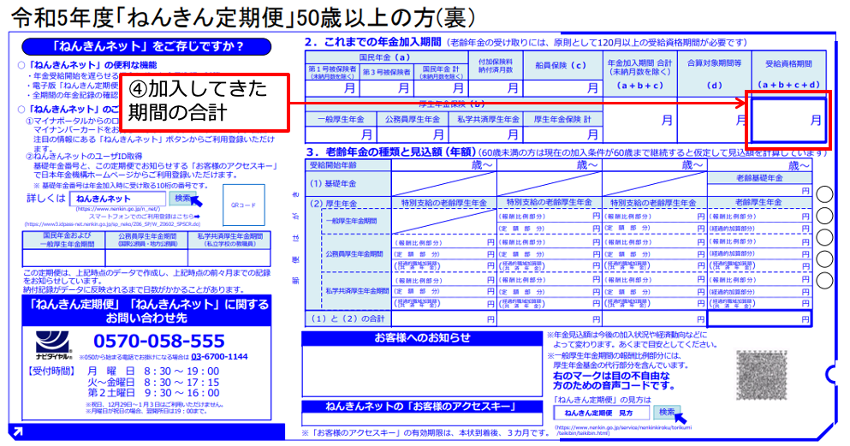850x446 pixels.
Task: Click the ねんきん定期便 見方 keyword box
Action: 601,413
